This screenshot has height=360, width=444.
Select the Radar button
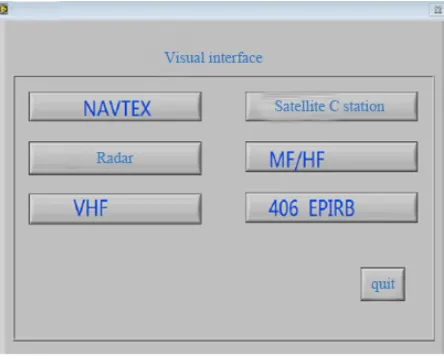pos(115,158)
